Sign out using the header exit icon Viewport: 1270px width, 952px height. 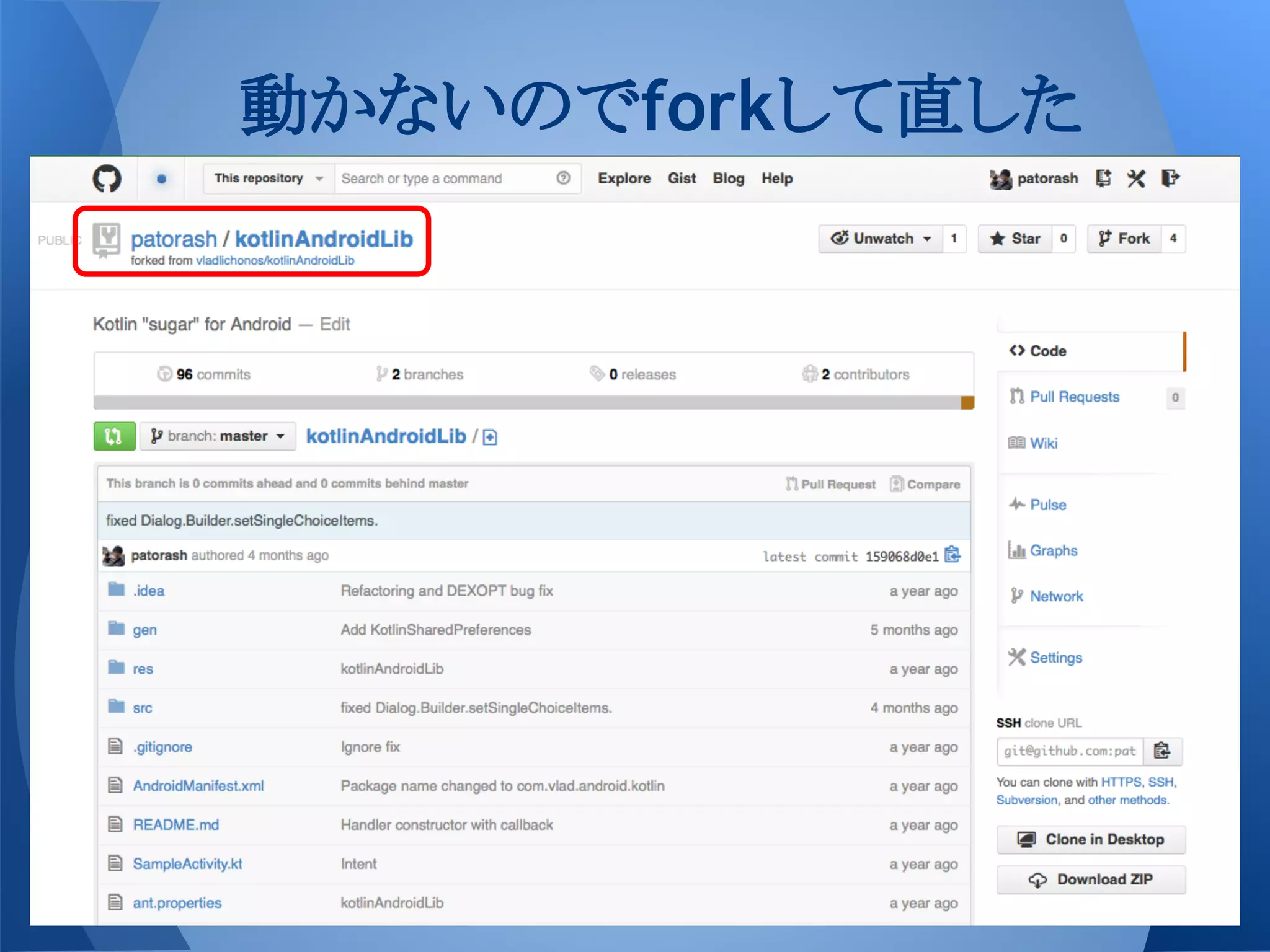click(x=1170, y=178)
